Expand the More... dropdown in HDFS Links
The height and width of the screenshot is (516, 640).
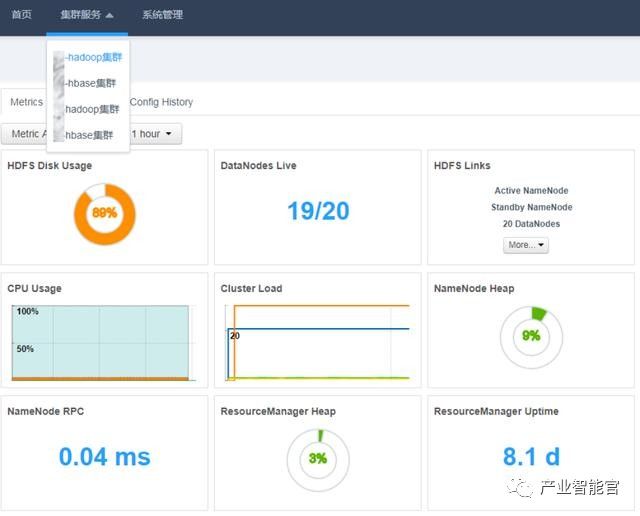tap(526, 245)
